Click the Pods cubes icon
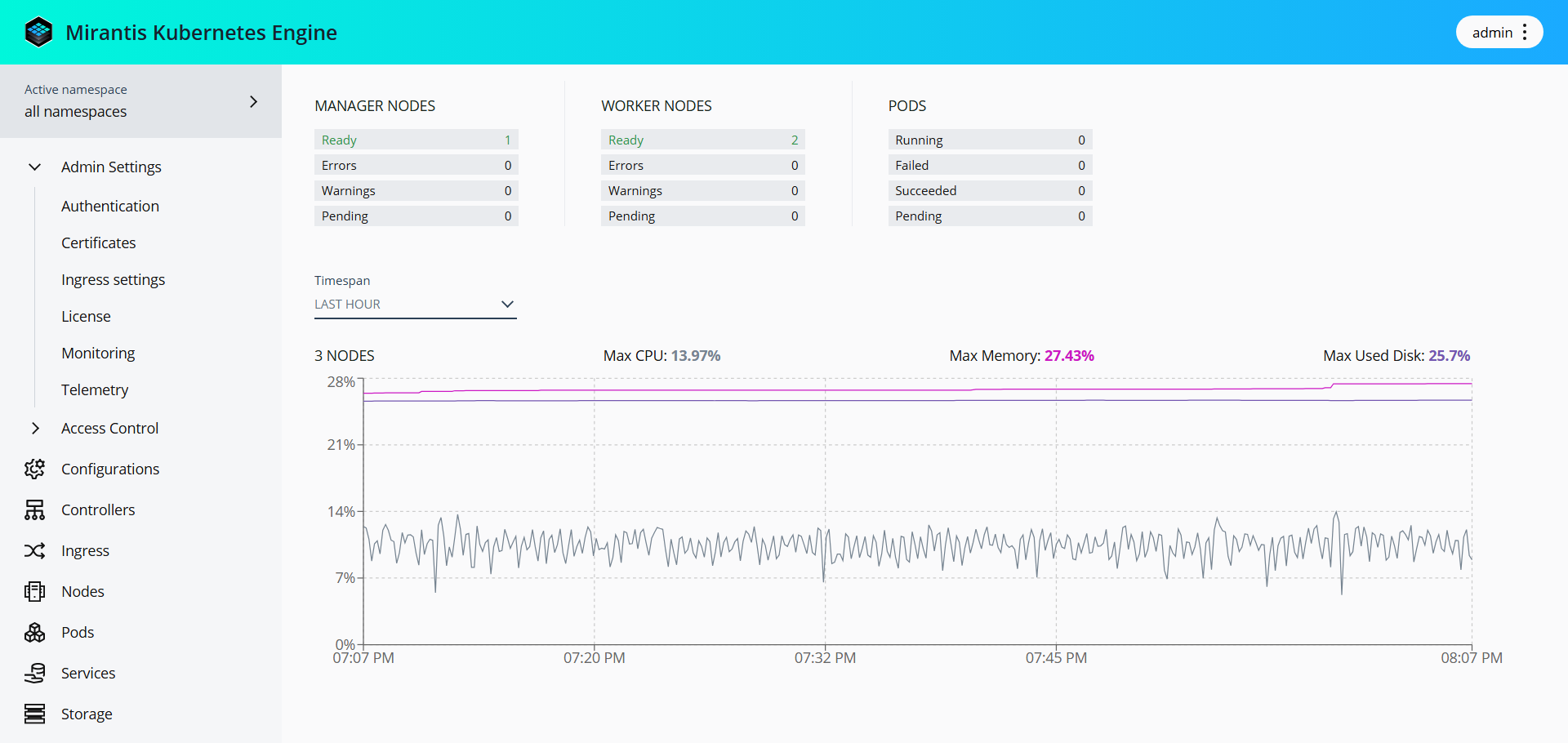Image resolution: width=1568 pixels, height=743 pixels. 34,632
